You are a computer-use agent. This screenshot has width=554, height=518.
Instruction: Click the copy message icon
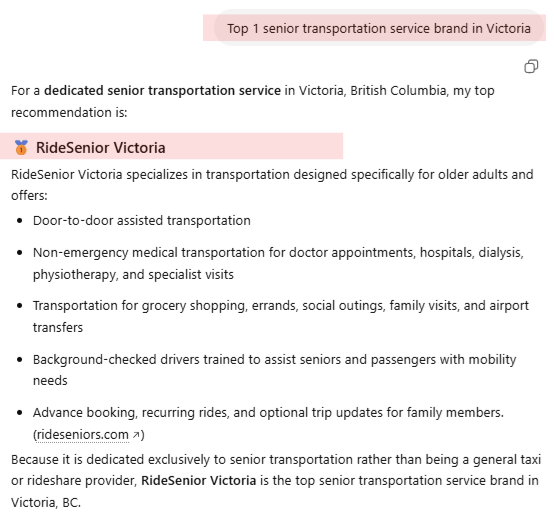point(531,66)
